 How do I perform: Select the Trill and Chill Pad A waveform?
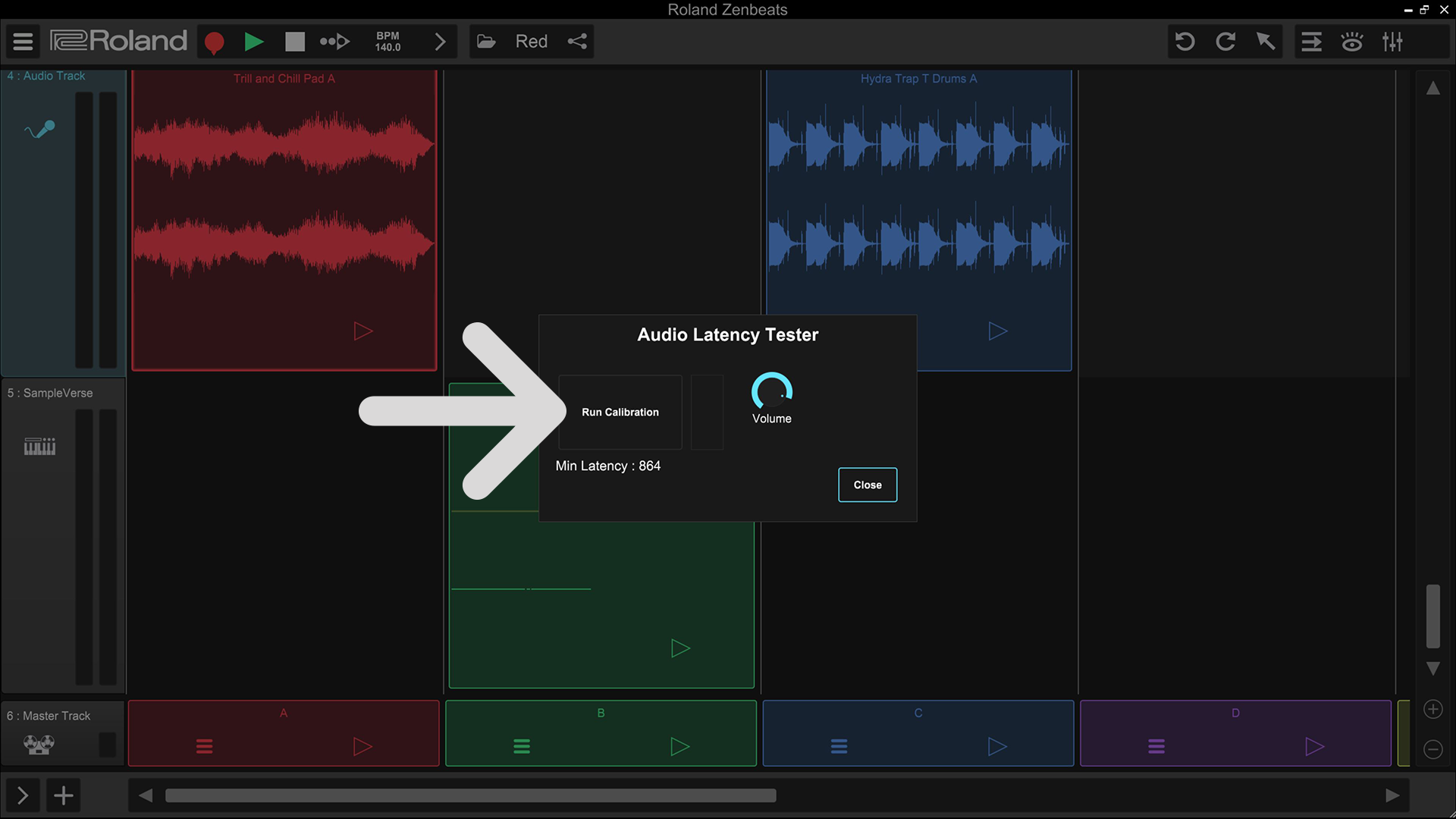tap(284, 193)
